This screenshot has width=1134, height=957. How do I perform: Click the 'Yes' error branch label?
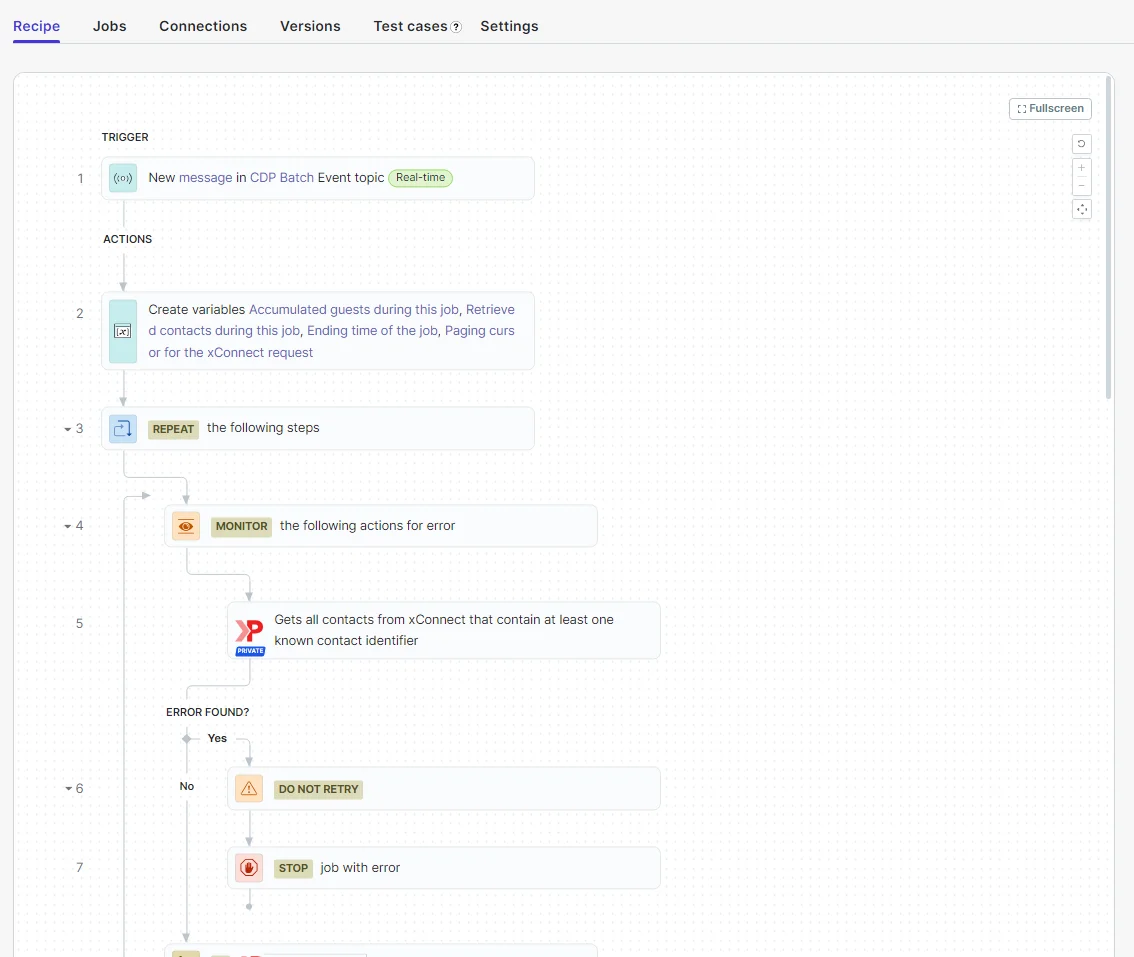tap(217, 738)
